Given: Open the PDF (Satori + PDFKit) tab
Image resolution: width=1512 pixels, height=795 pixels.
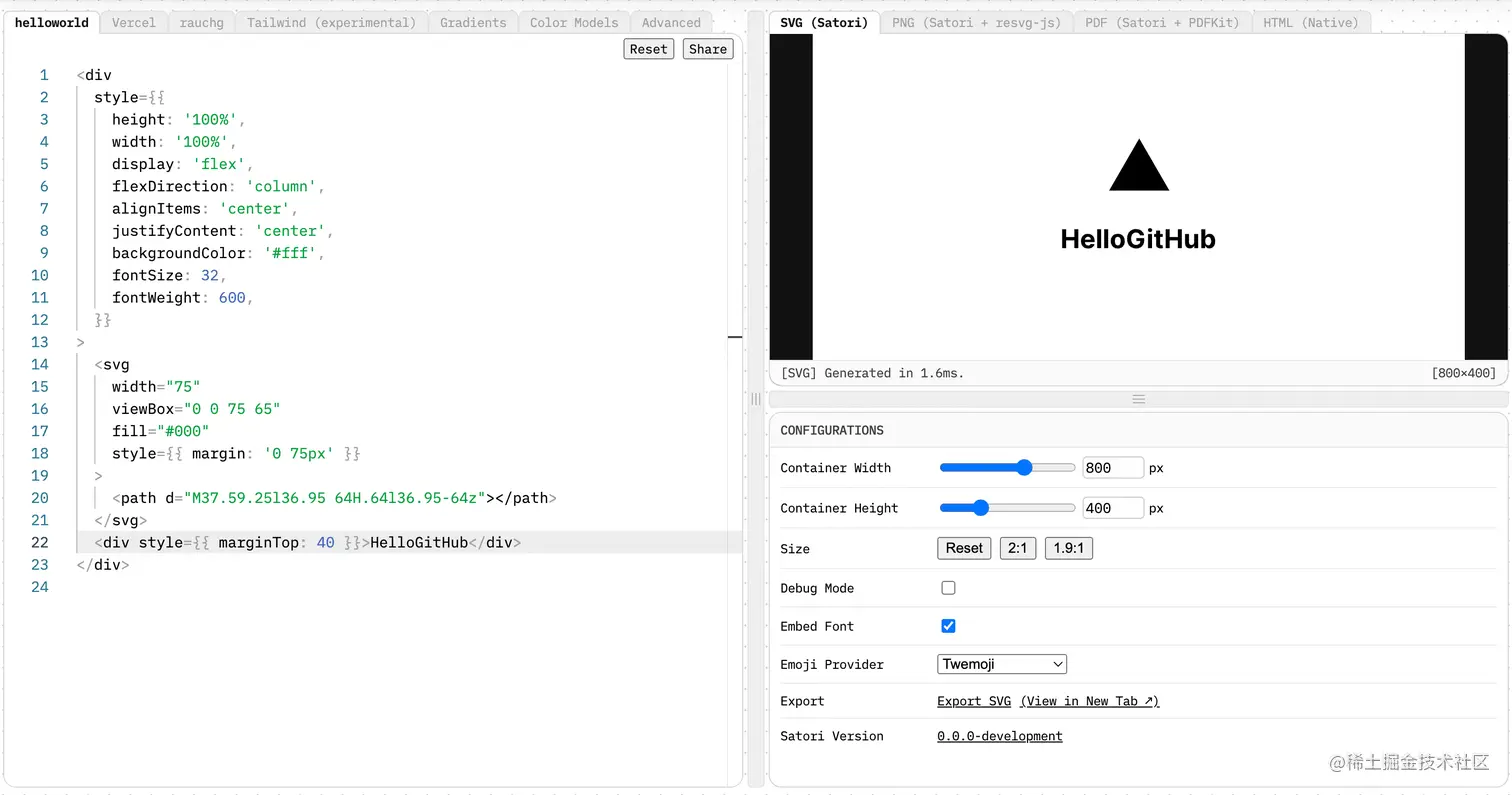Looking at the screenshot, I should pyautogui.click(x=1162, y=22).
